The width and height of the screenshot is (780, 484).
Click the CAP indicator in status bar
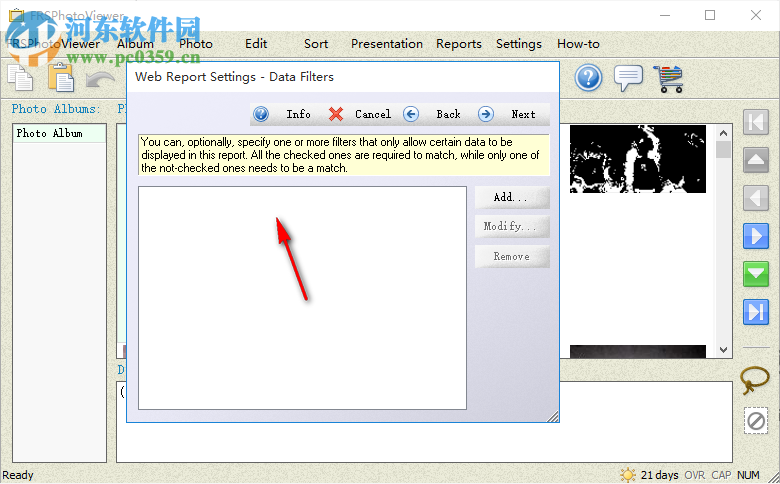coord(721,475)
